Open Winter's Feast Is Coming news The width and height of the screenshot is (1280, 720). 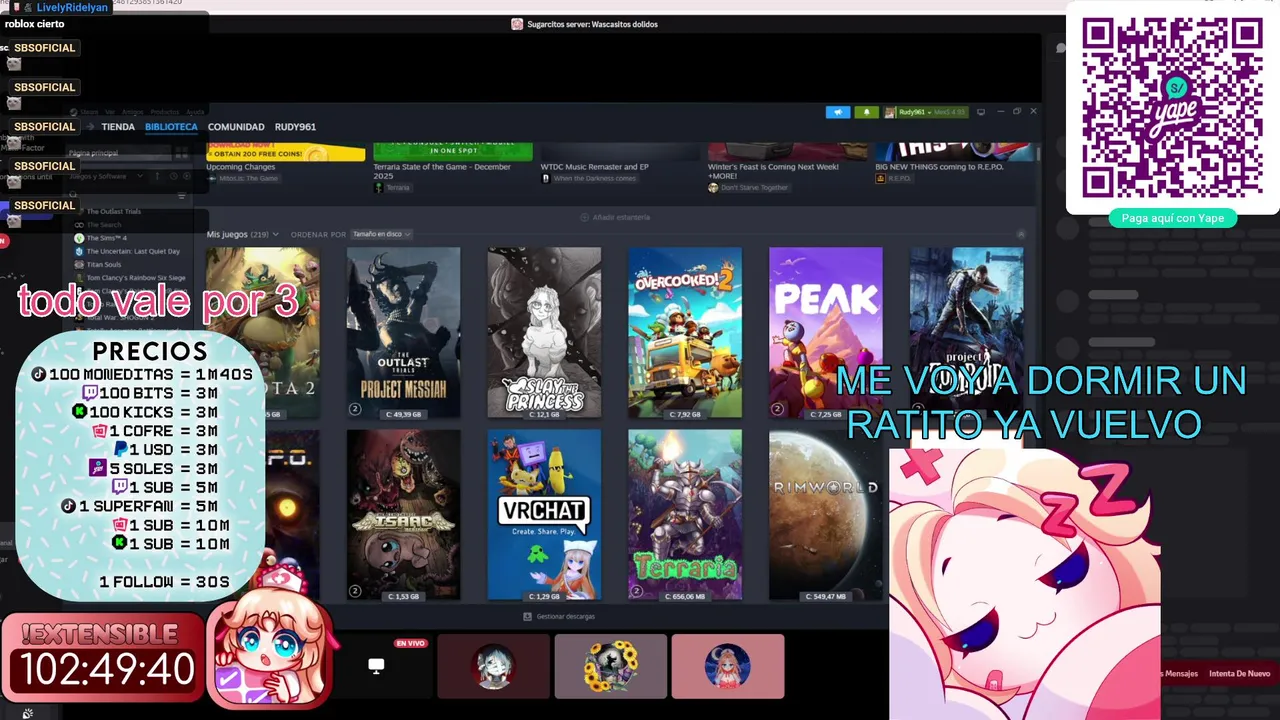(773, 171)
